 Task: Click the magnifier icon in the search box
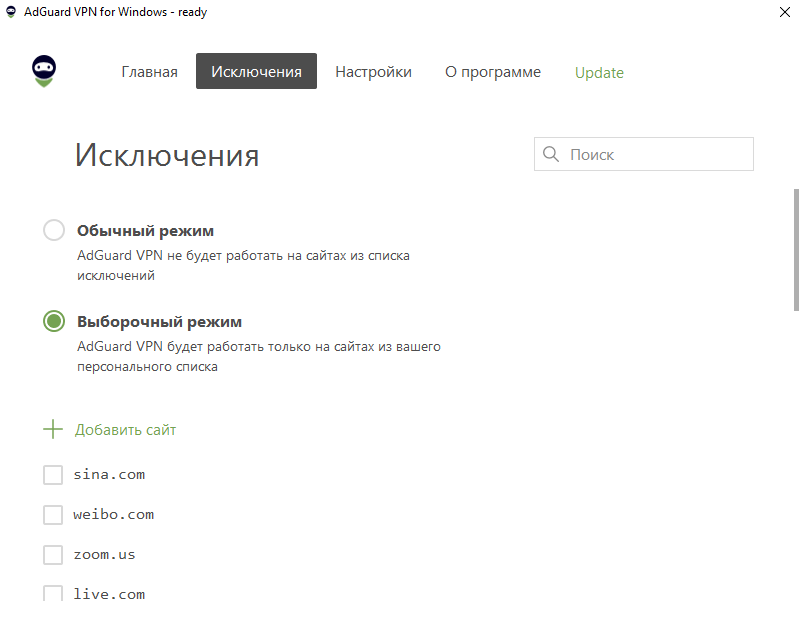point(551,154)
